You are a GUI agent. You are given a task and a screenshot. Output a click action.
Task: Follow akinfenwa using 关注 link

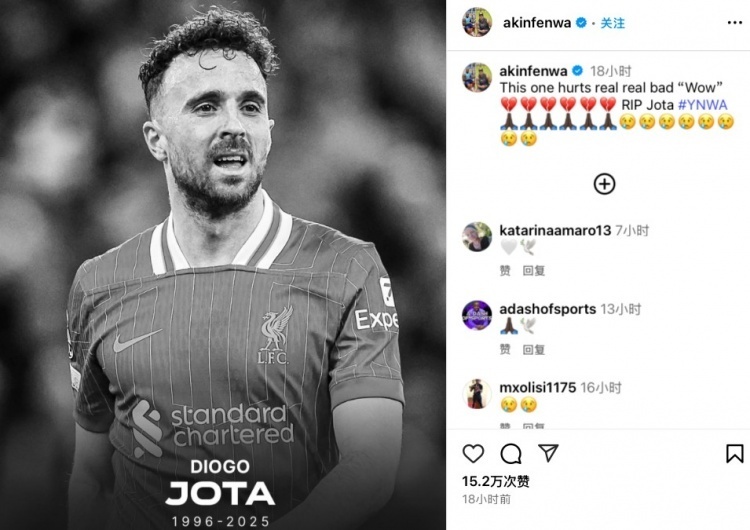(x=613, y=23)
